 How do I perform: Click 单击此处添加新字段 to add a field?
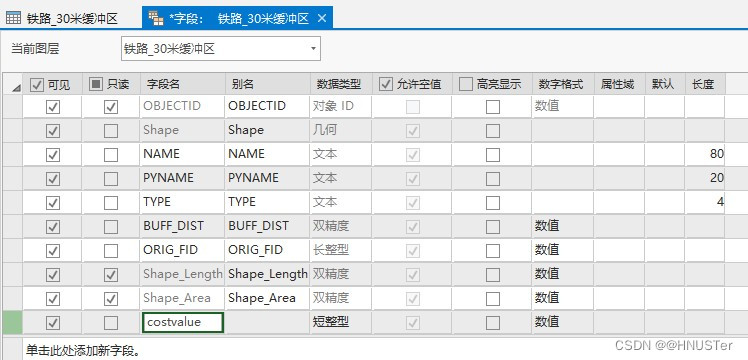[x=83, y=351]
